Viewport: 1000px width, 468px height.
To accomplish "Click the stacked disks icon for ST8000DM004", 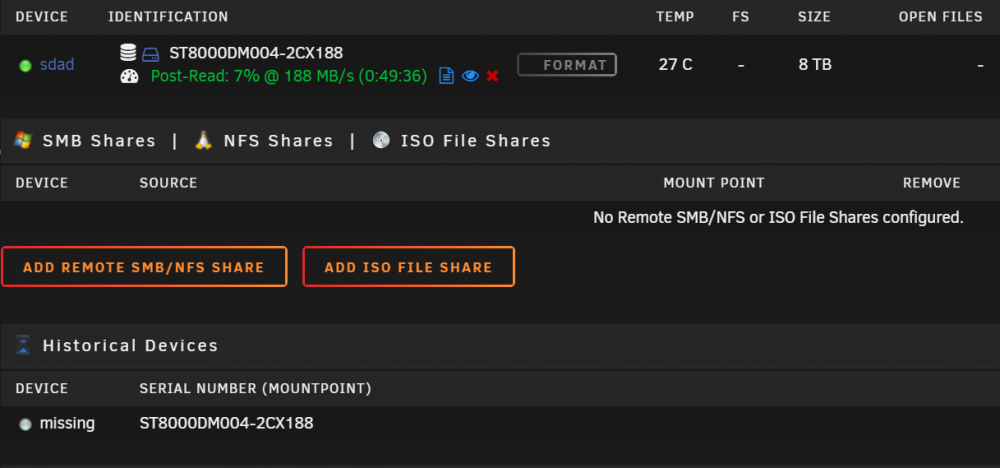I will click(128, 53).
